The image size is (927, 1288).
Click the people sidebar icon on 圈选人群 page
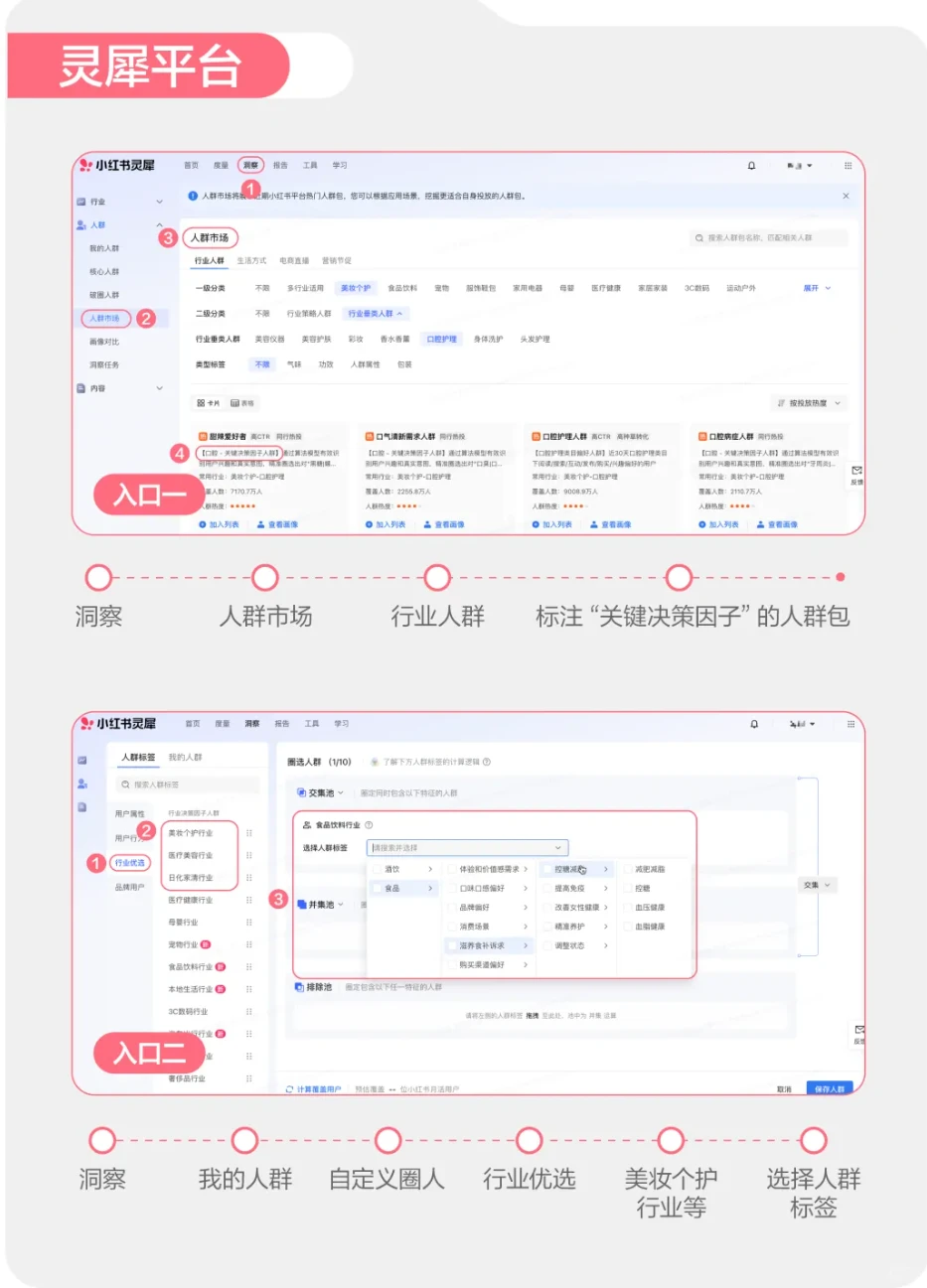coord(82,784)
